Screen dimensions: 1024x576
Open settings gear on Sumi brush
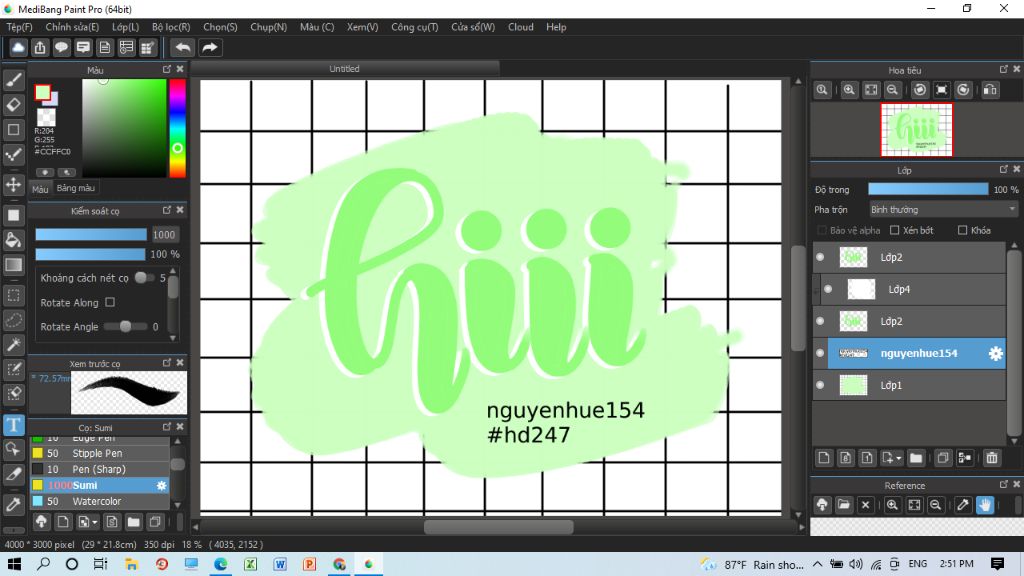[x=161, y=485]
